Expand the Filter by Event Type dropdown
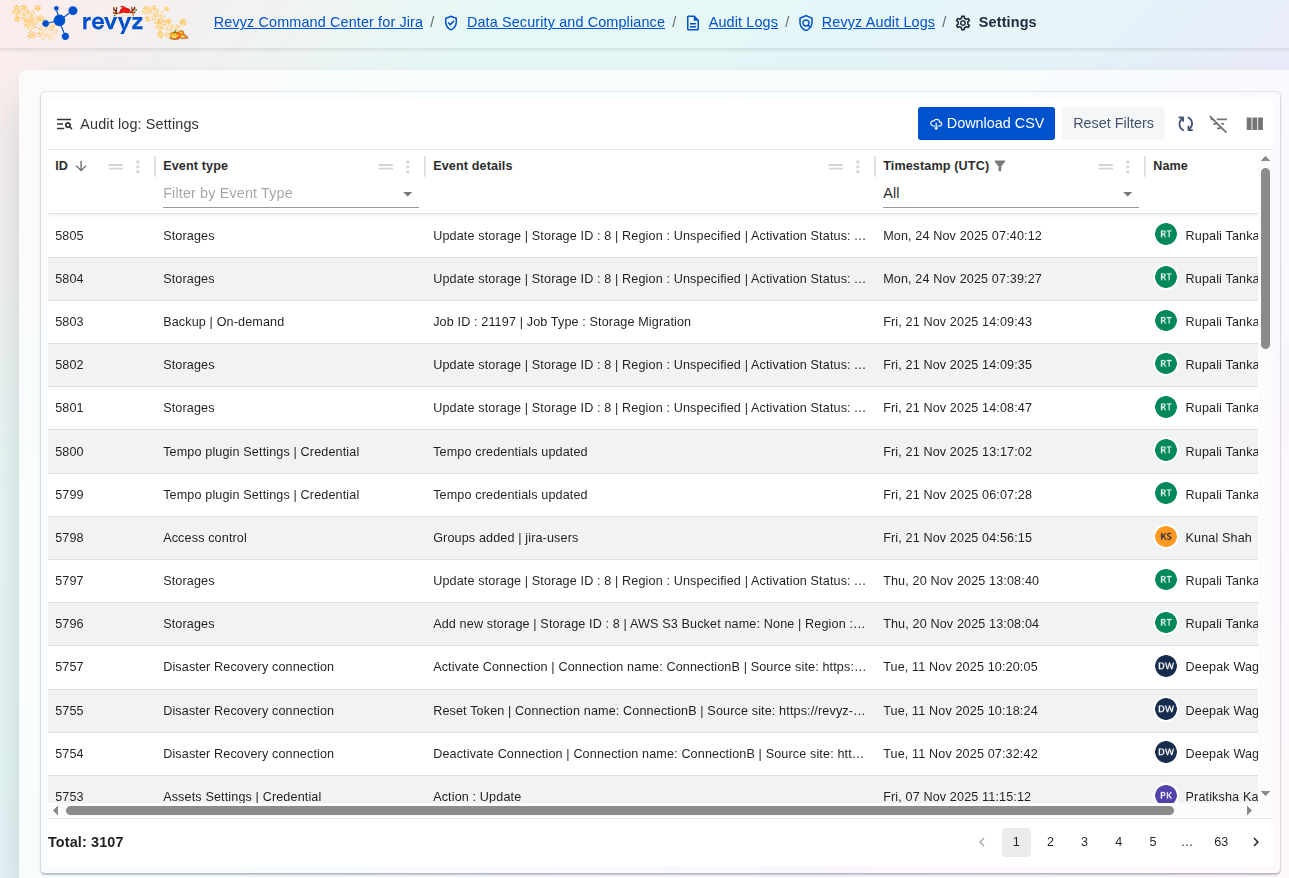This screenshot has height=878, width=1289. (x=407, y=194)
